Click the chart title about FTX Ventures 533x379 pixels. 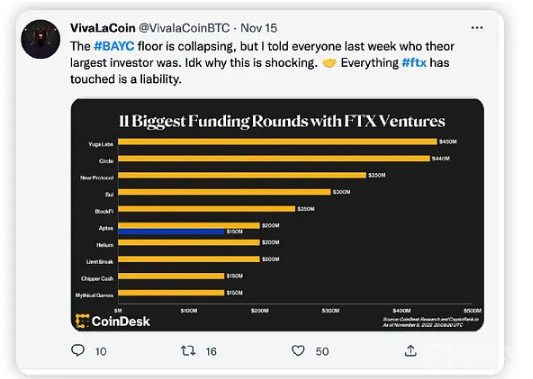(x=282, y=121)
